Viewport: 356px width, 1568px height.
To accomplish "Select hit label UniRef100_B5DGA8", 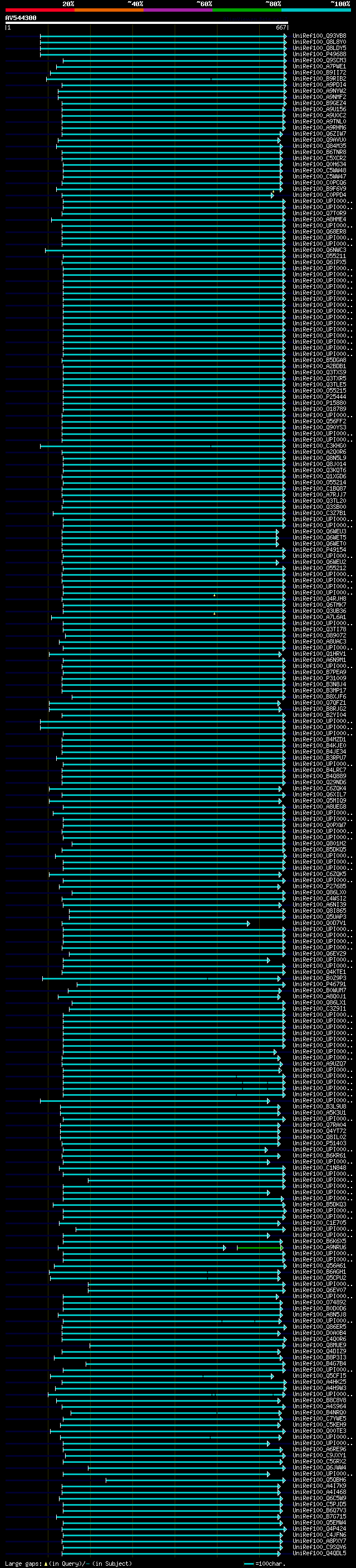I will pos(319,360).
